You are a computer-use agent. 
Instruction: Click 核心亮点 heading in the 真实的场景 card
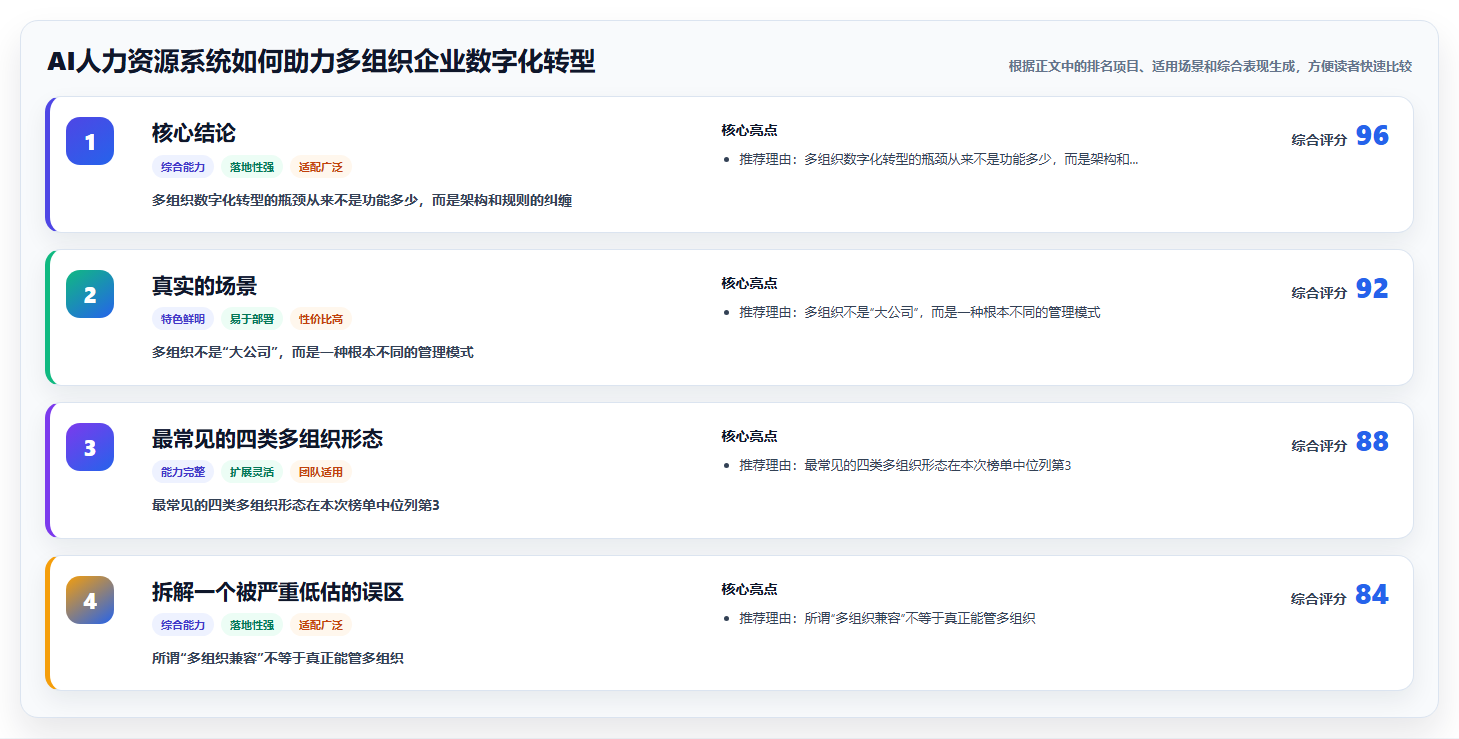749,284
